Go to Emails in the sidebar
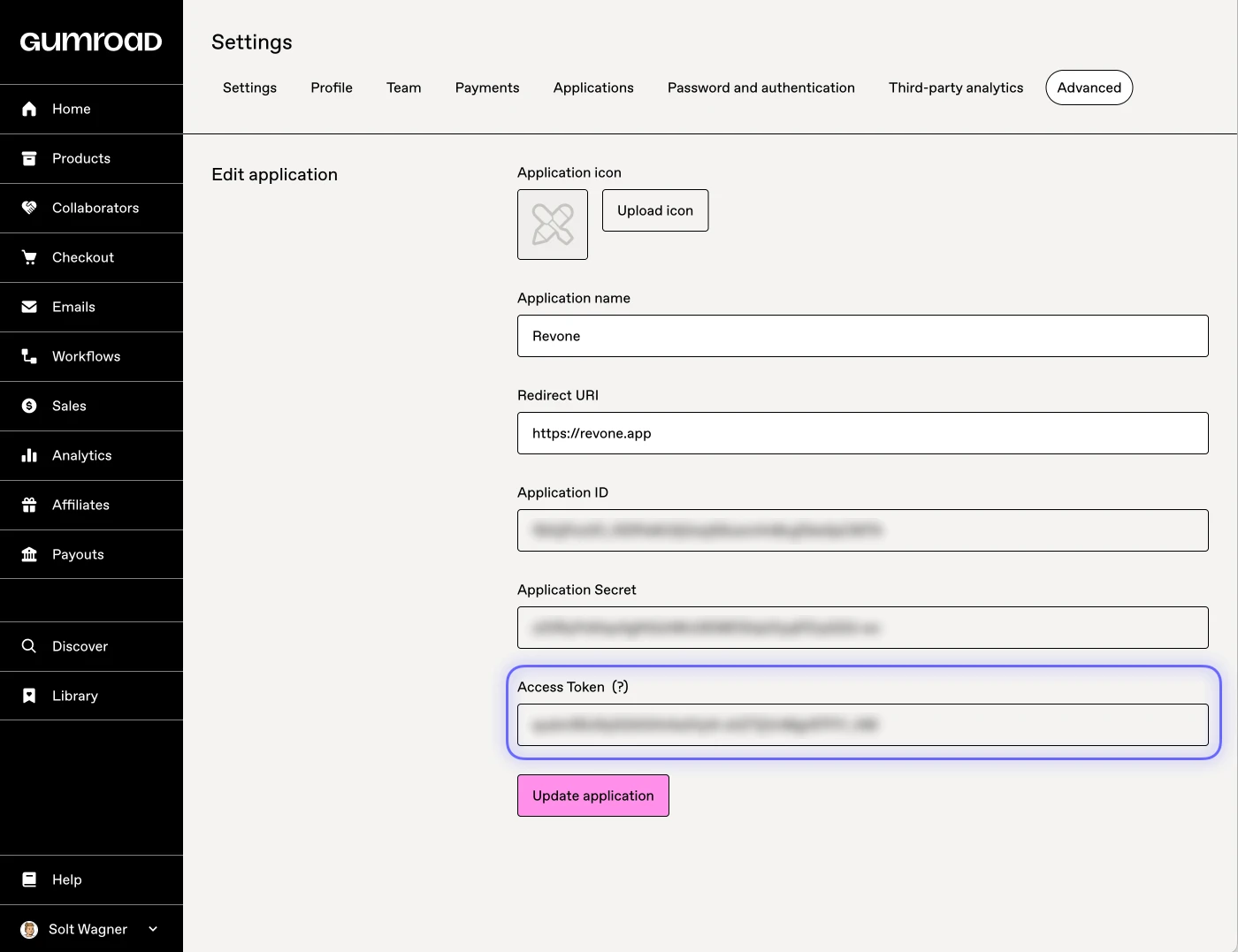The image size is (1238, 952). point(91,307)
